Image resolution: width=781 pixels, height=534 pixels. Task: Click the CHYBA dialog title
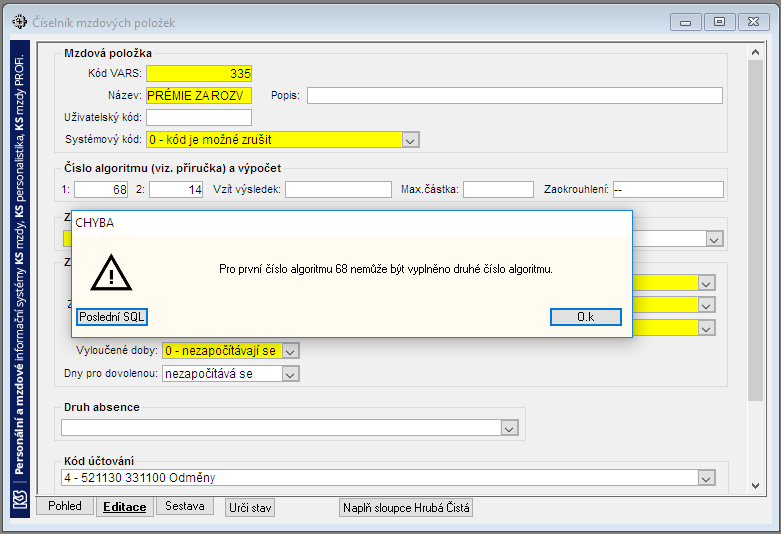(x=95, y=223)
